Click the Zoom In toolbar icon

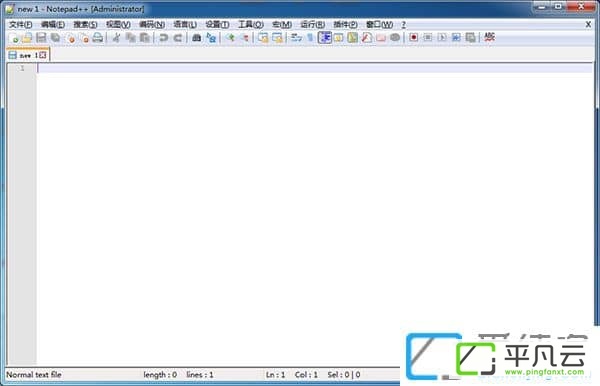(x=230, y=37)
